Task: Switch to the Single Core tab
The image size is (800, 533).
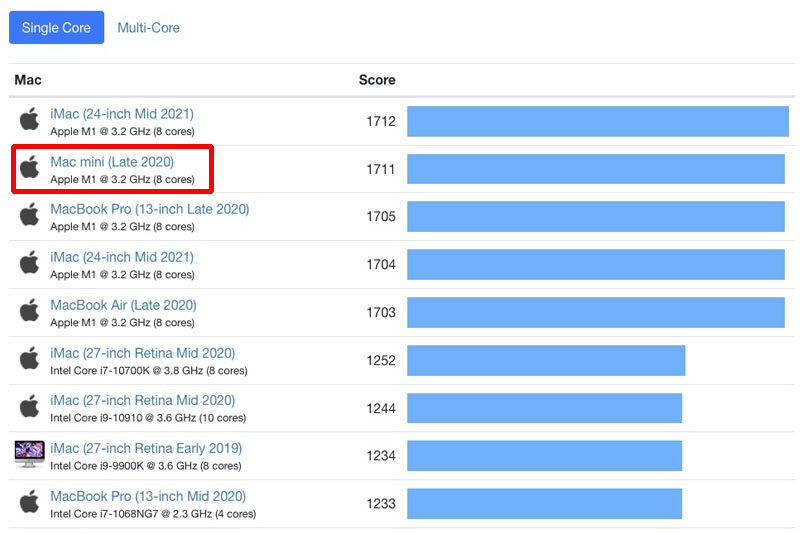Action: click(x=56, y=28)
